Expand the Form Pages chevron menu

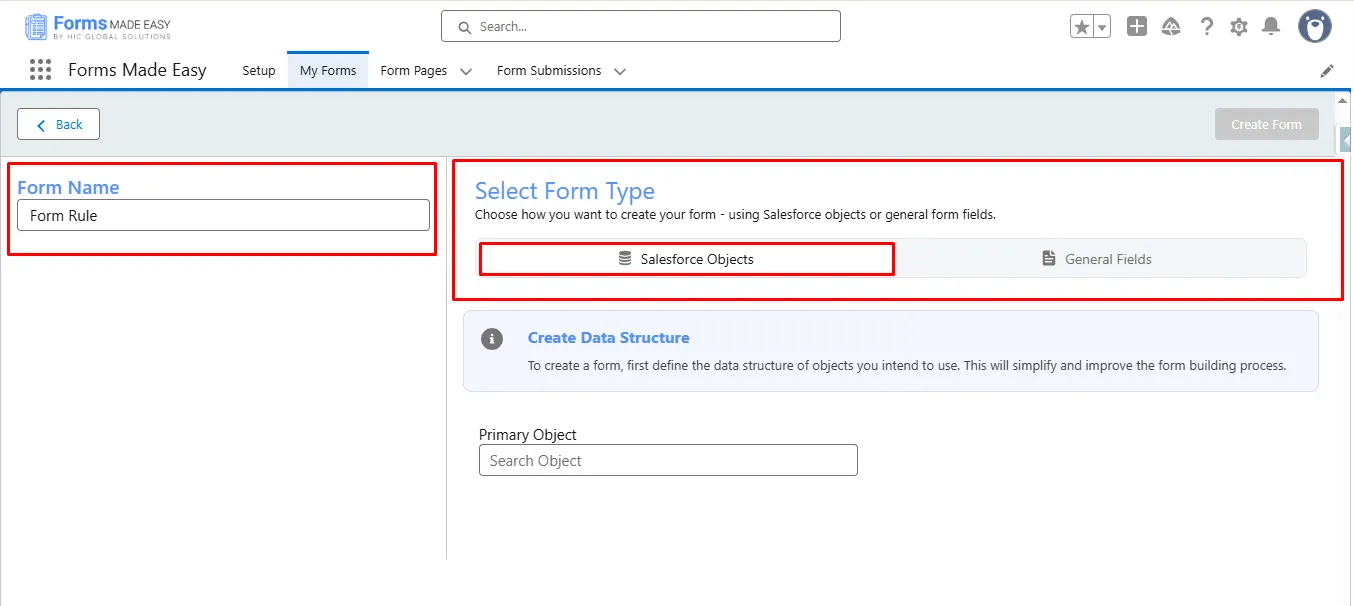point(466,72)
